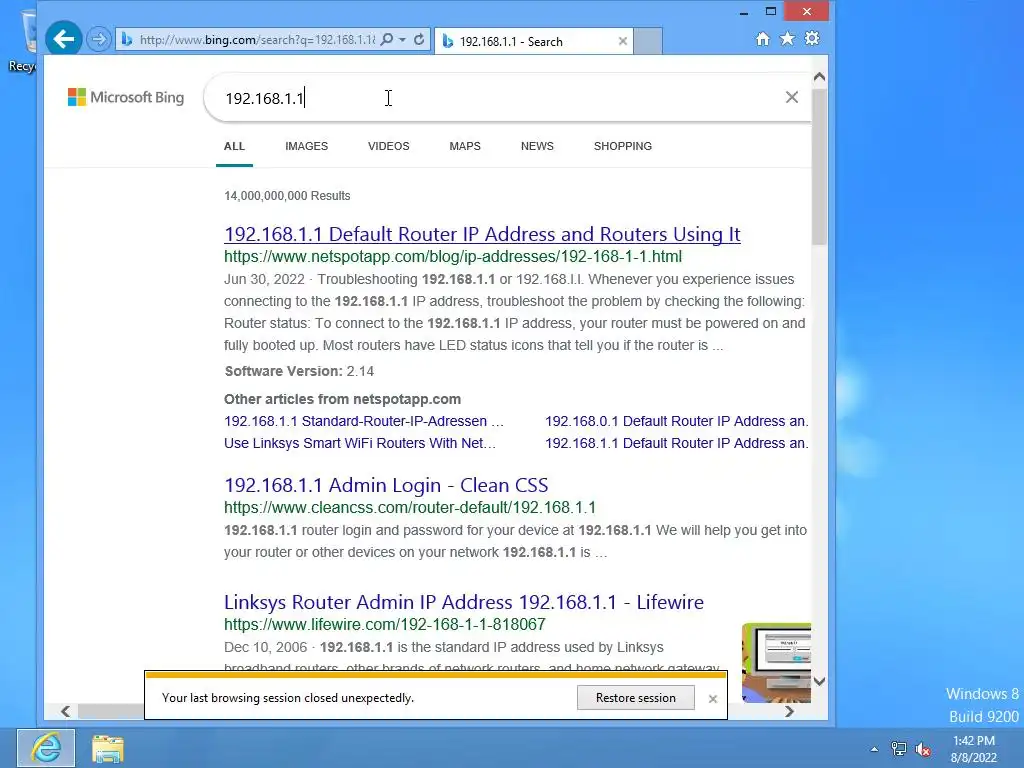Click the 'Restore session' button
Viewport: 1024px width, 768px height.
click(x=635, y=698)
